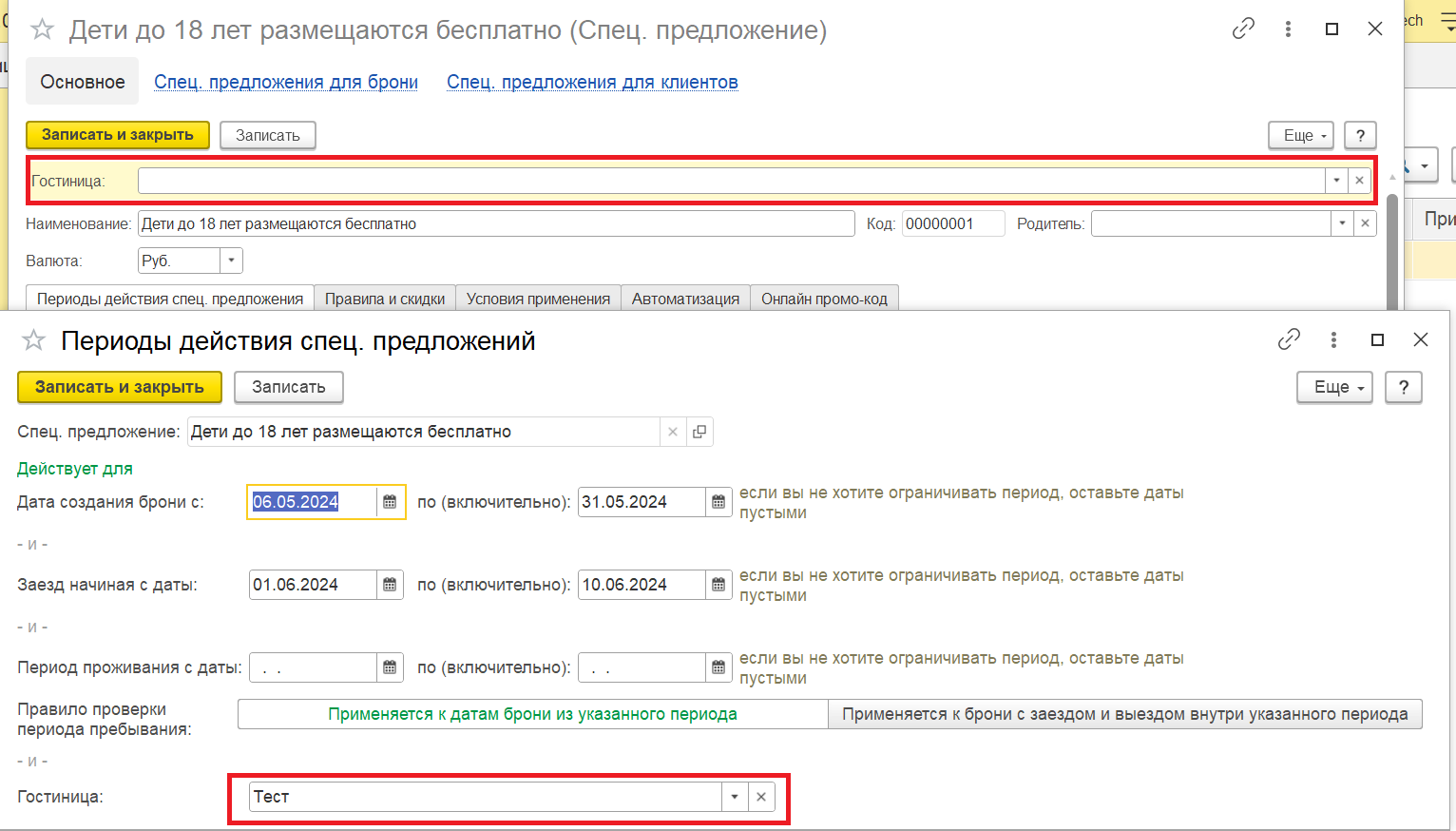Open help '?' in the periods window

pos(1404,387)
